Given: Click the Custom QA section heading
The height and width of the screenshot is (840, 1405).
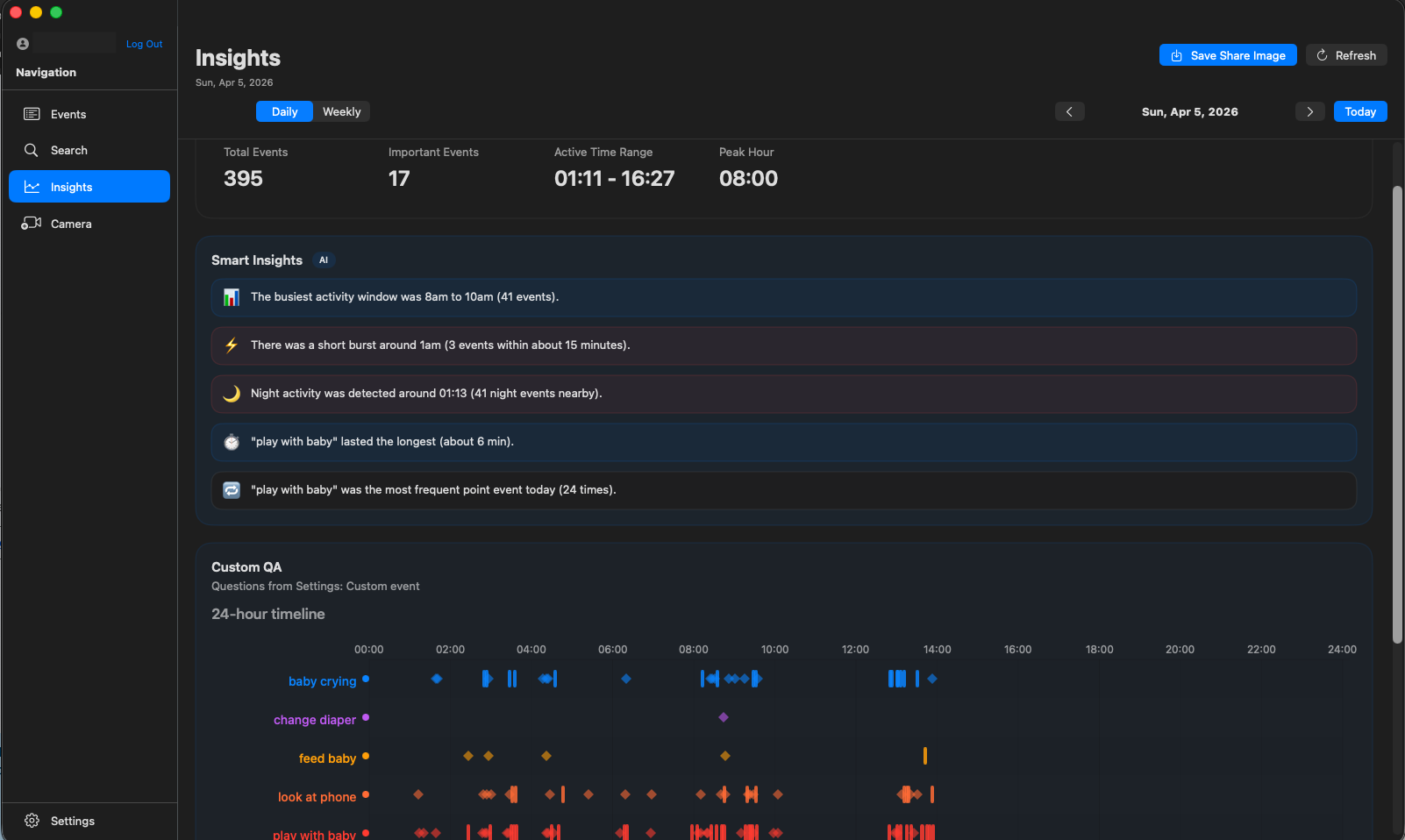Looking at the screenshot, I should 246,567.
